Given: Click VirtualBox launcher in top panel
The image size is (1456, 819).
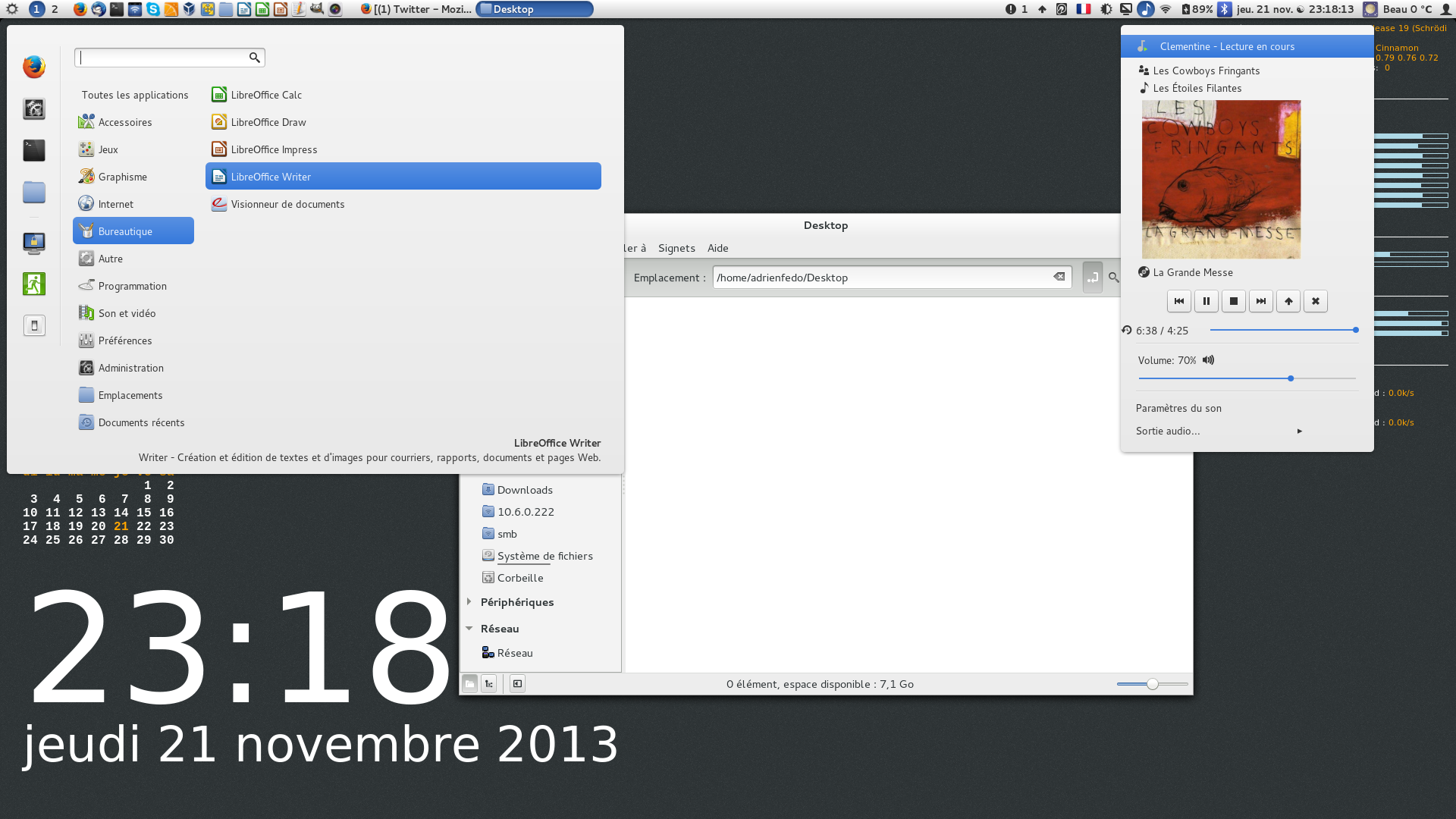Looking at the screenshot, I should pyautogui.click(x=190, y=9).
